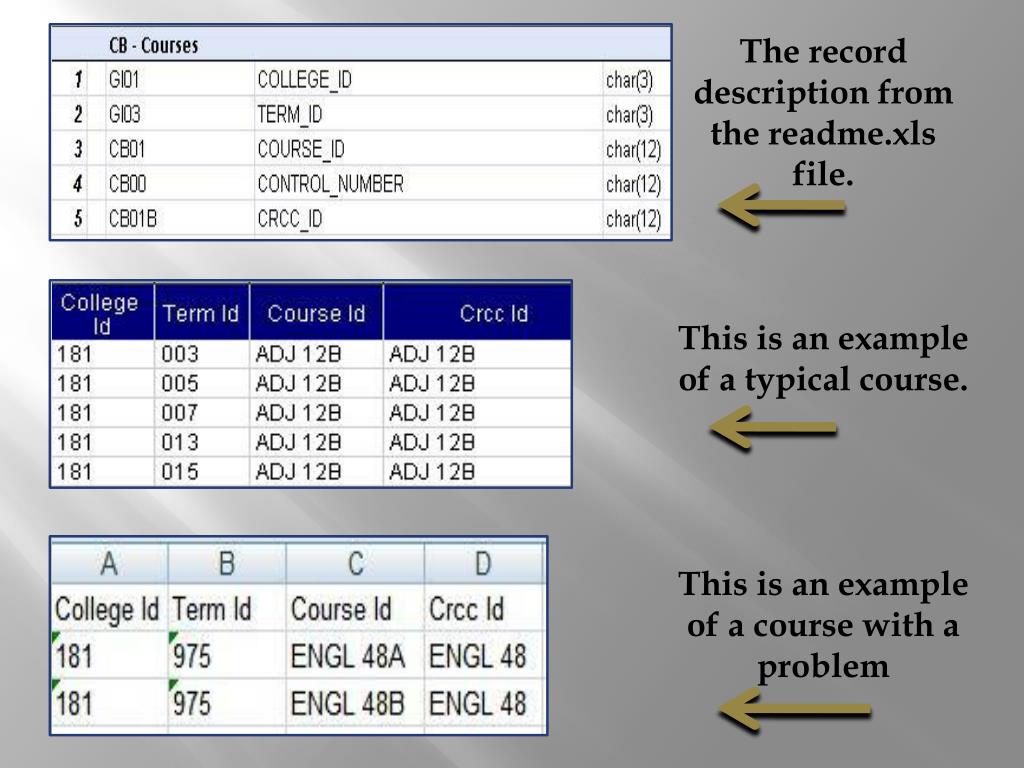Select row number 3 of CB - Courses
Viewport: 1024px width, 768px height.
(78, 149)
